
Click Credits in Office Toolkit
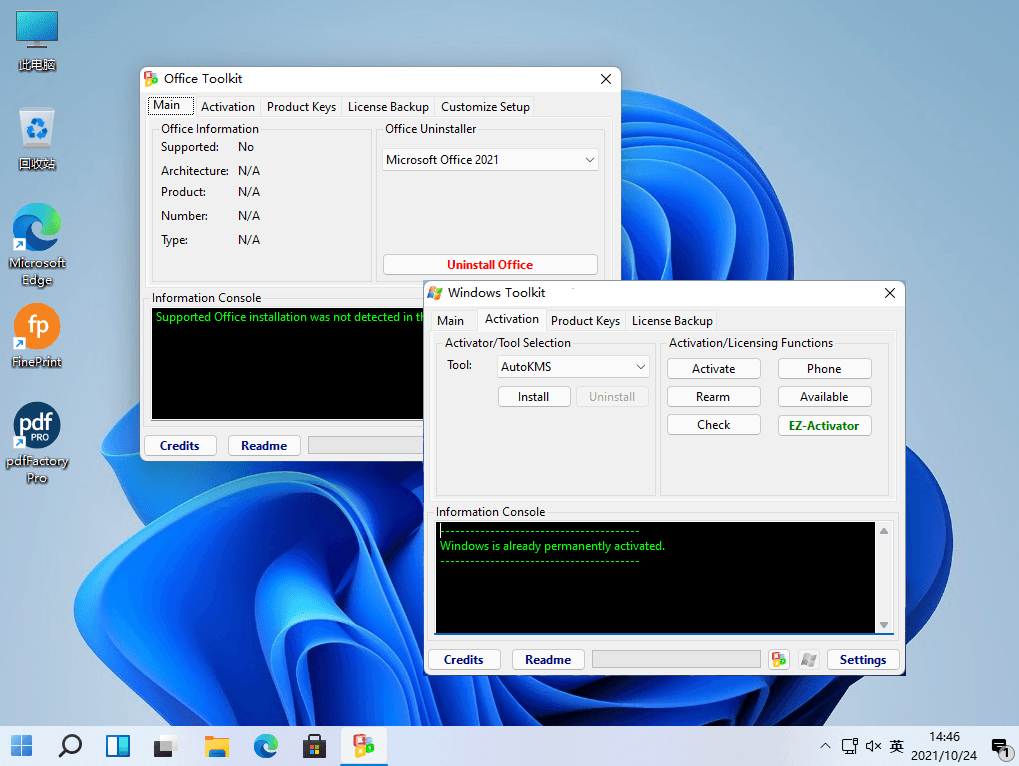point(179,446)
